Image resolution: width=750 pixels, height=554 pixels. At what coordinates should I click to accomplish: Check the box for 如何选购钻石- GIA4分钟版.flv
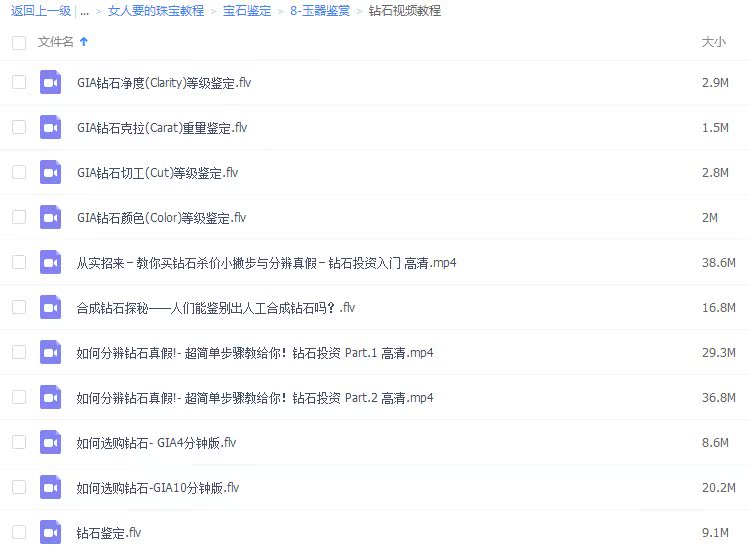tap(19, 442)
